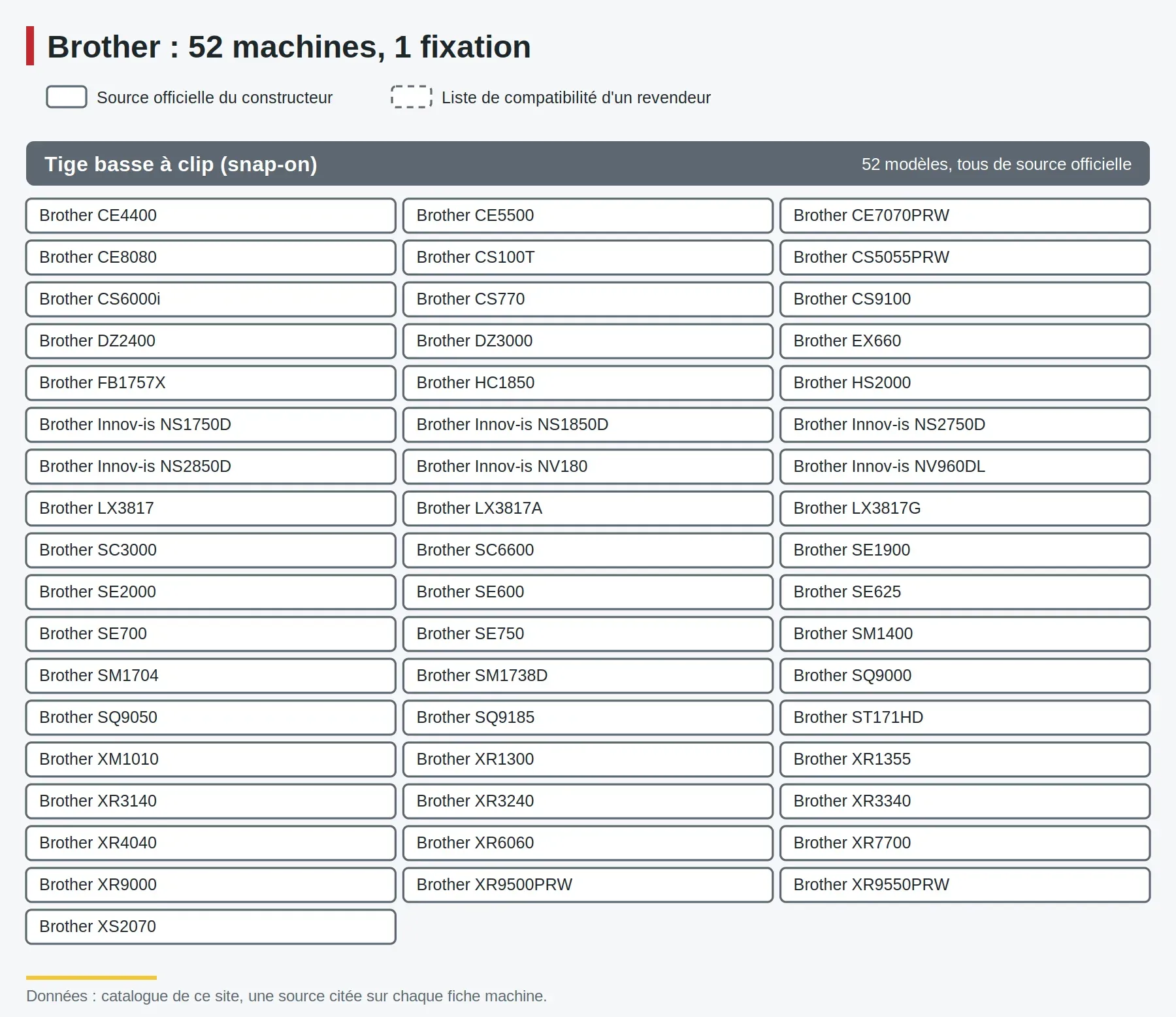Open Brother Innov-is NS1750D entry

210,425
